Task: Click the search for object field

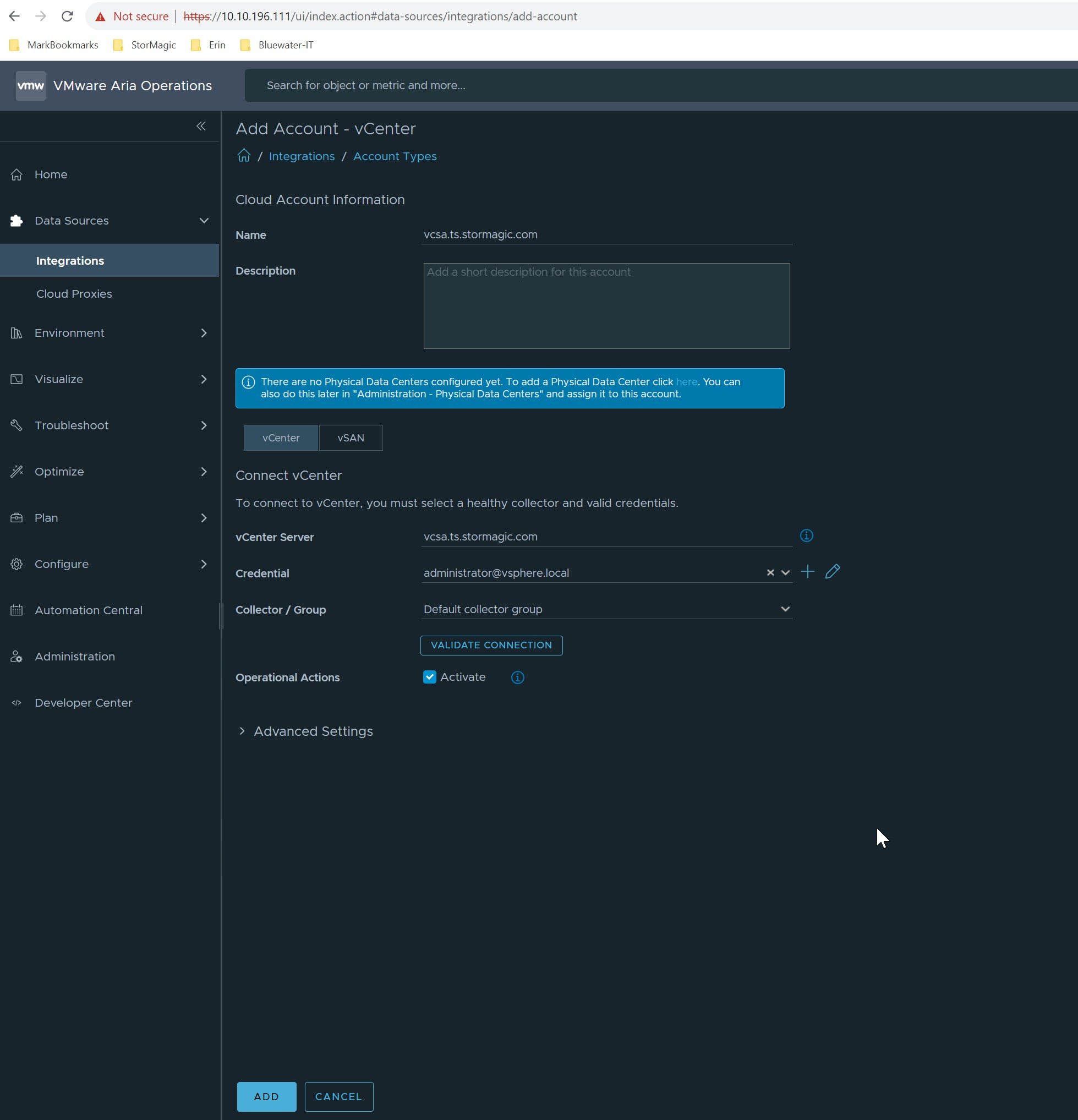Action: pos(661,85)
